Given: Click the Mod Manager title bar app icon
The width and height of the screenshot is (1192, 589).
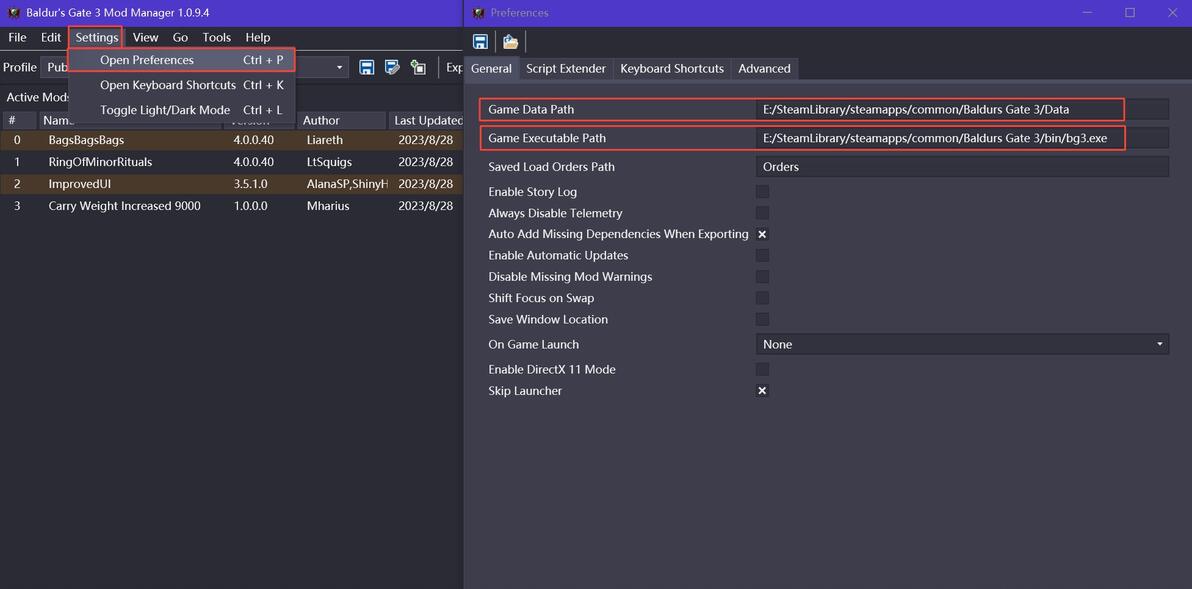Looking at the screenshot, I should tap(14, 13).
